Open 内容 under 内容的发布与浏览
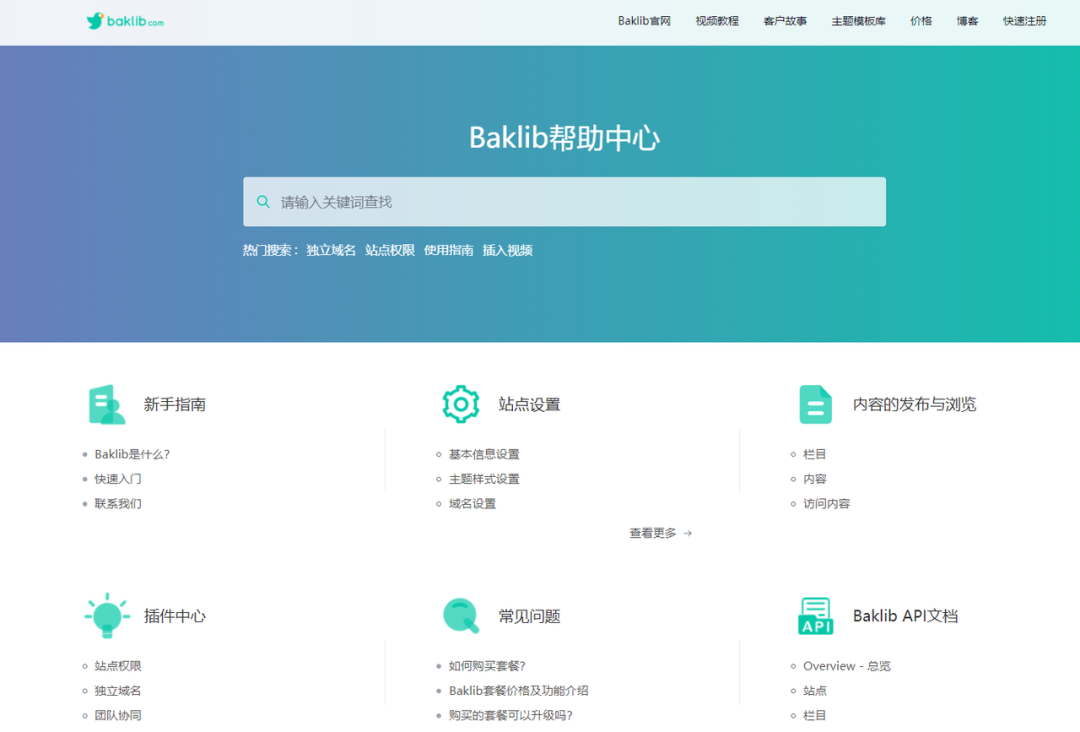The width and height of the screenshot is (1080, 732). point(814,479)
